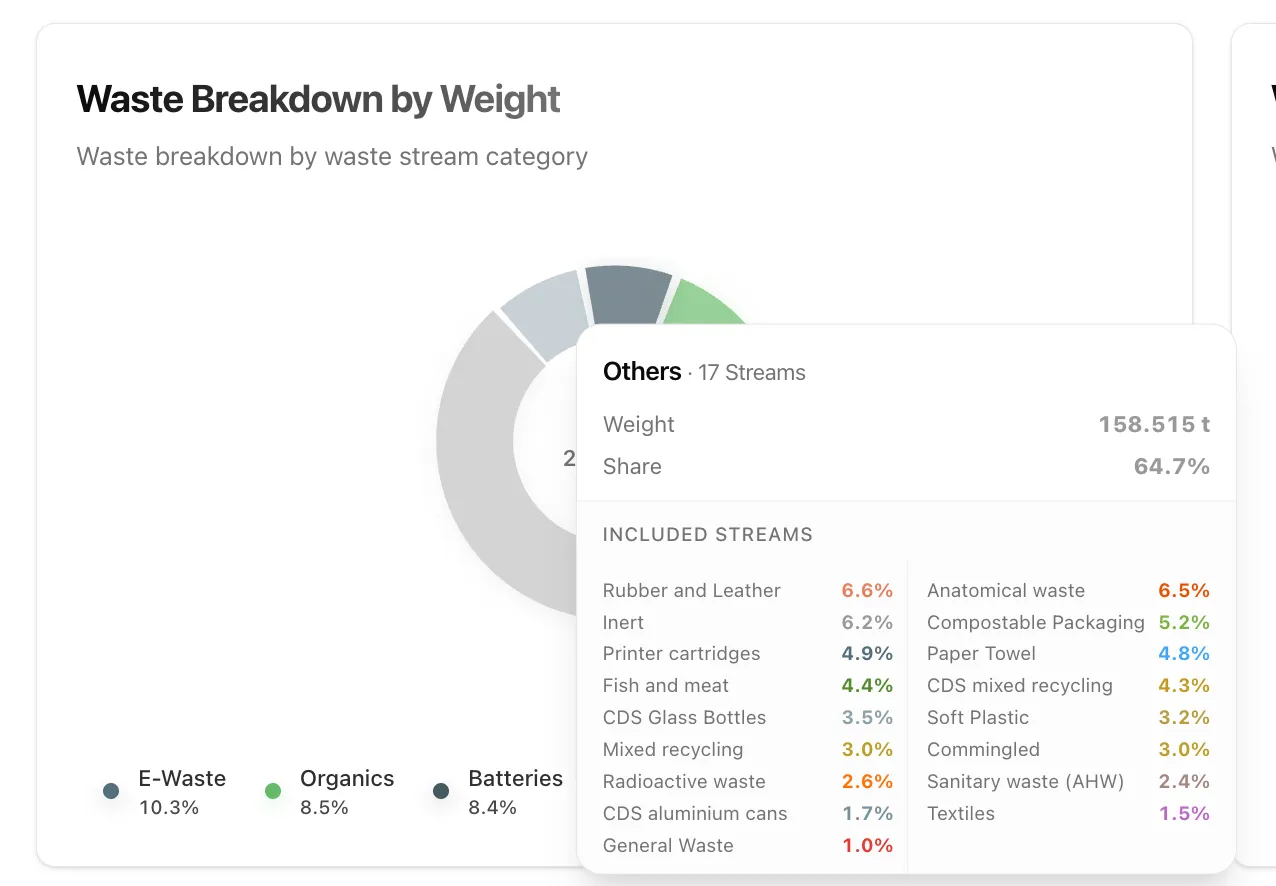Click the Weight value 158.515 t
The width and height of the screenshot is (1276, 886).
point(1154,424)
